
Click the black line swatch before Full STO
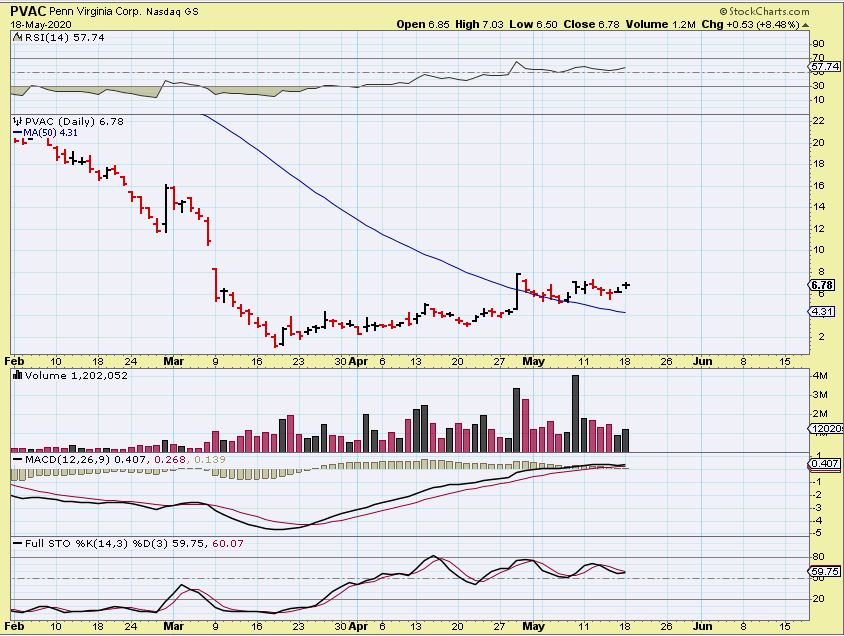[18, 543]
